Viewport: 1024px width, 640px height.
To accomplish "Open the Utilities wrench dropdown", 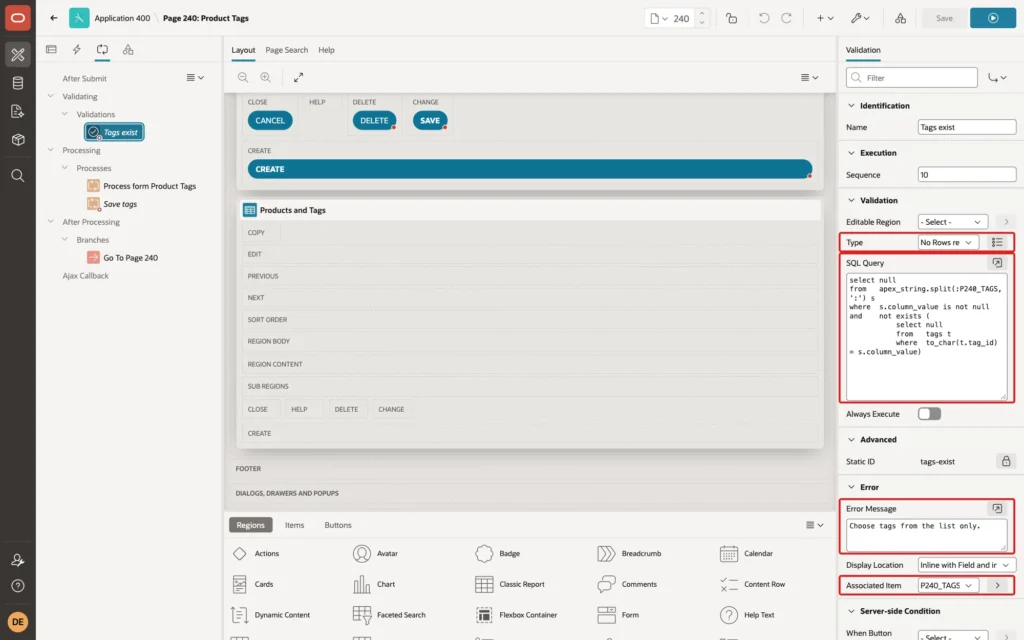I will [860, 18].
